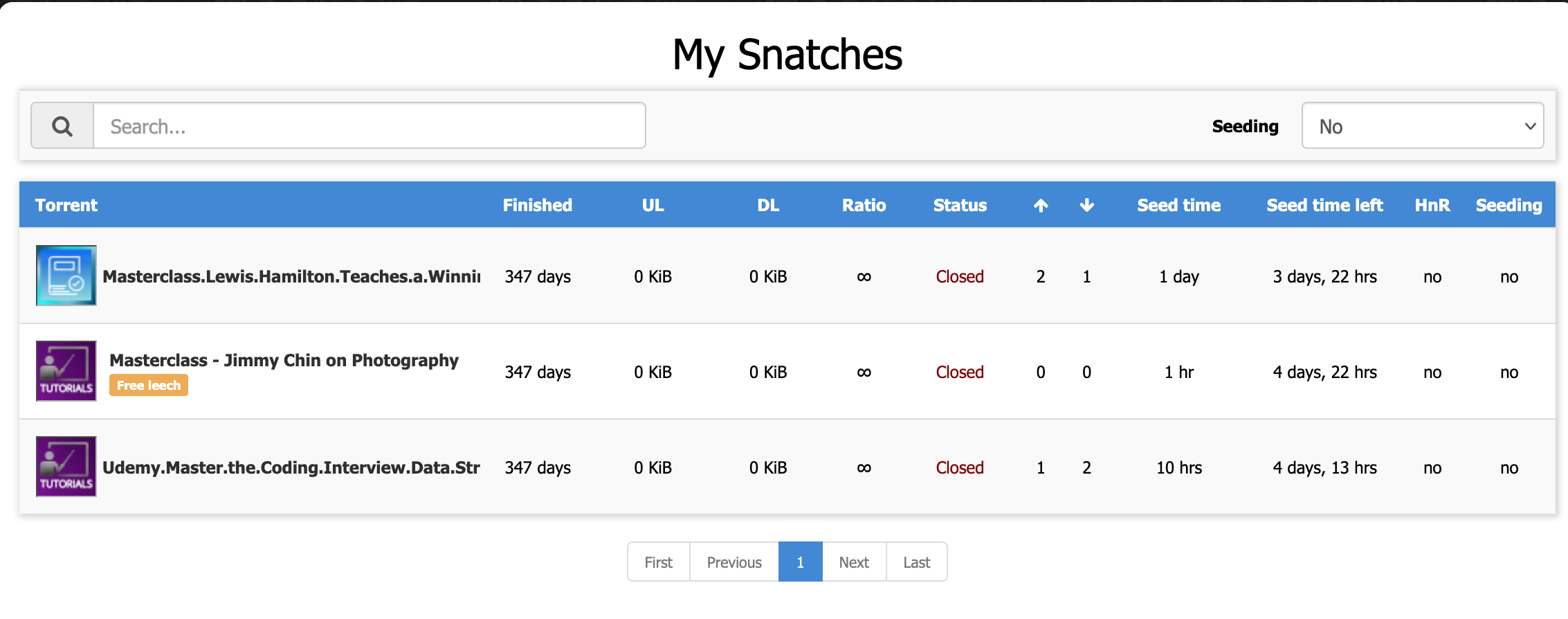
Task: Click the Jimmy Chin Tutorials category icon
Action: pyautogui.click(x=66, y=371)
